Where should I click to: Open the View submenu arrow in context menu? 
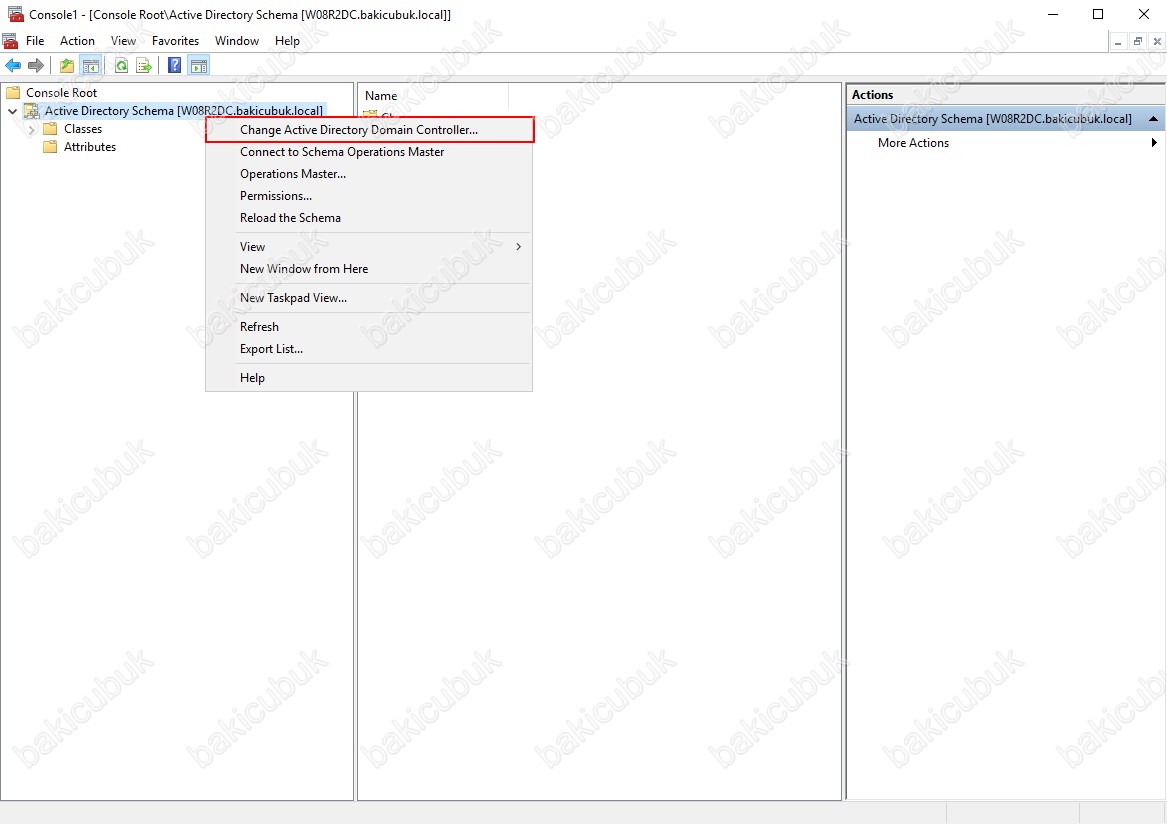point(519,246)
